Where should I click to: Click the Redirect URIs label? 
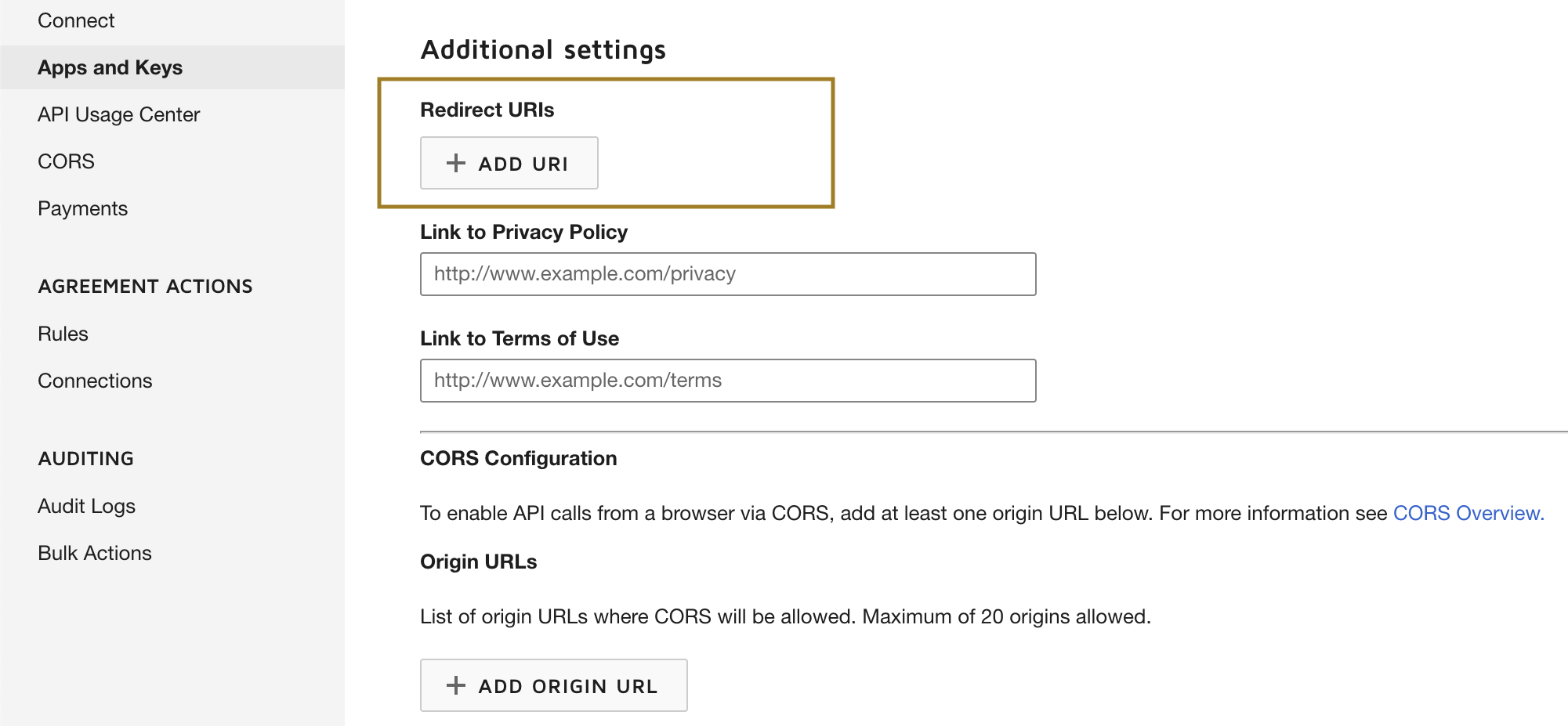(487, 110)
